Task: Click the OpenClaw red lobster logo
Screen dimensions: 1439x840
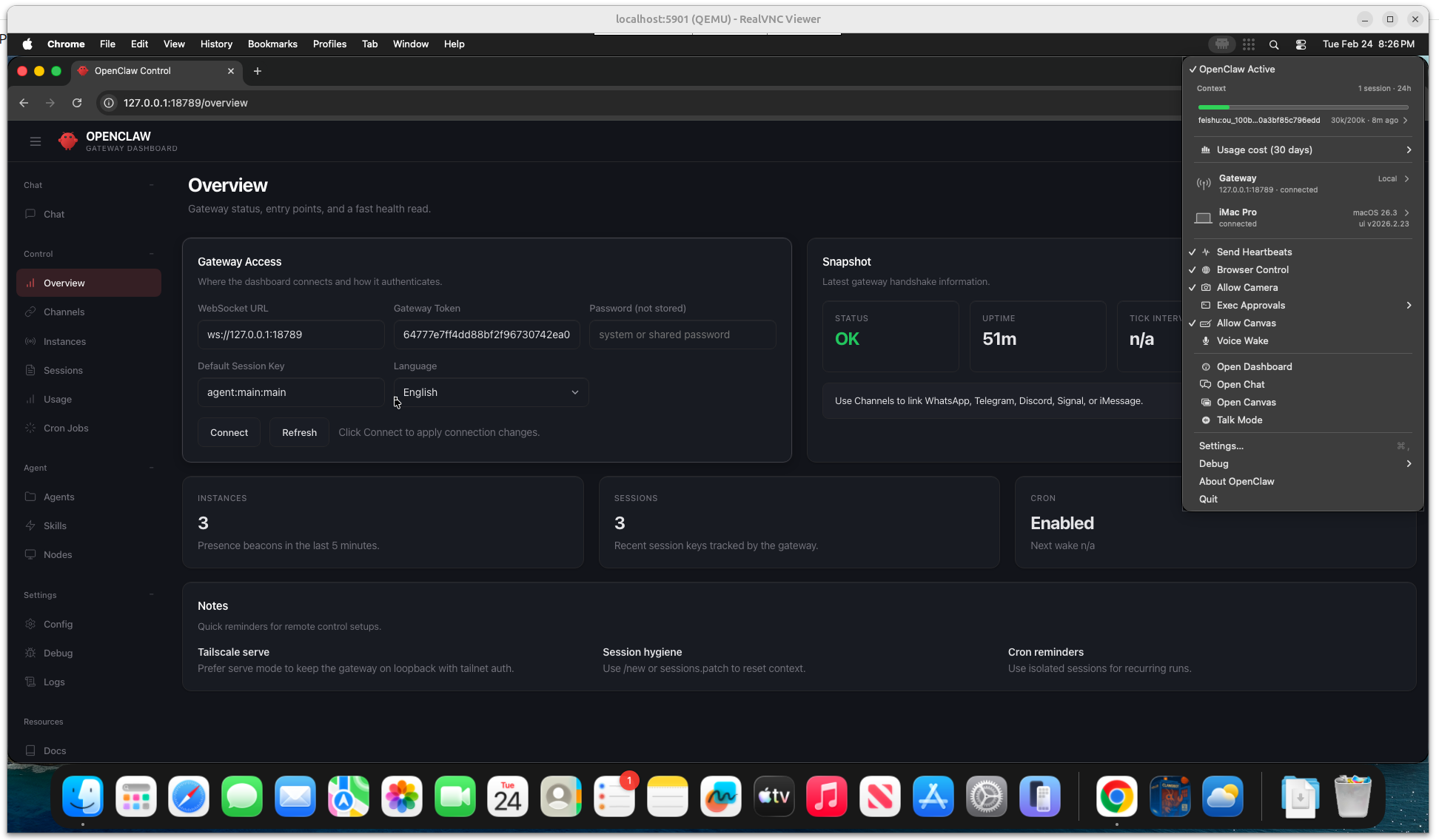Action: point(68,141)
